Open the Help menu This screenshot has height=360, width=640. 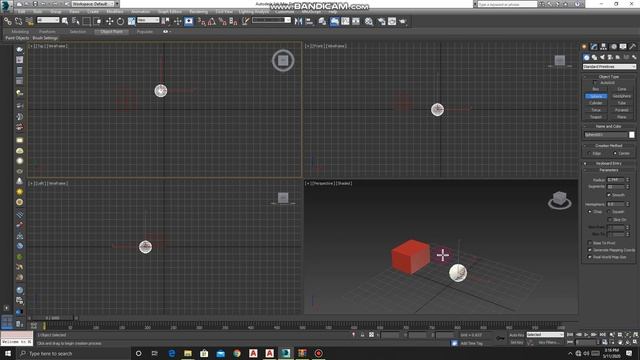click(333, 12)
